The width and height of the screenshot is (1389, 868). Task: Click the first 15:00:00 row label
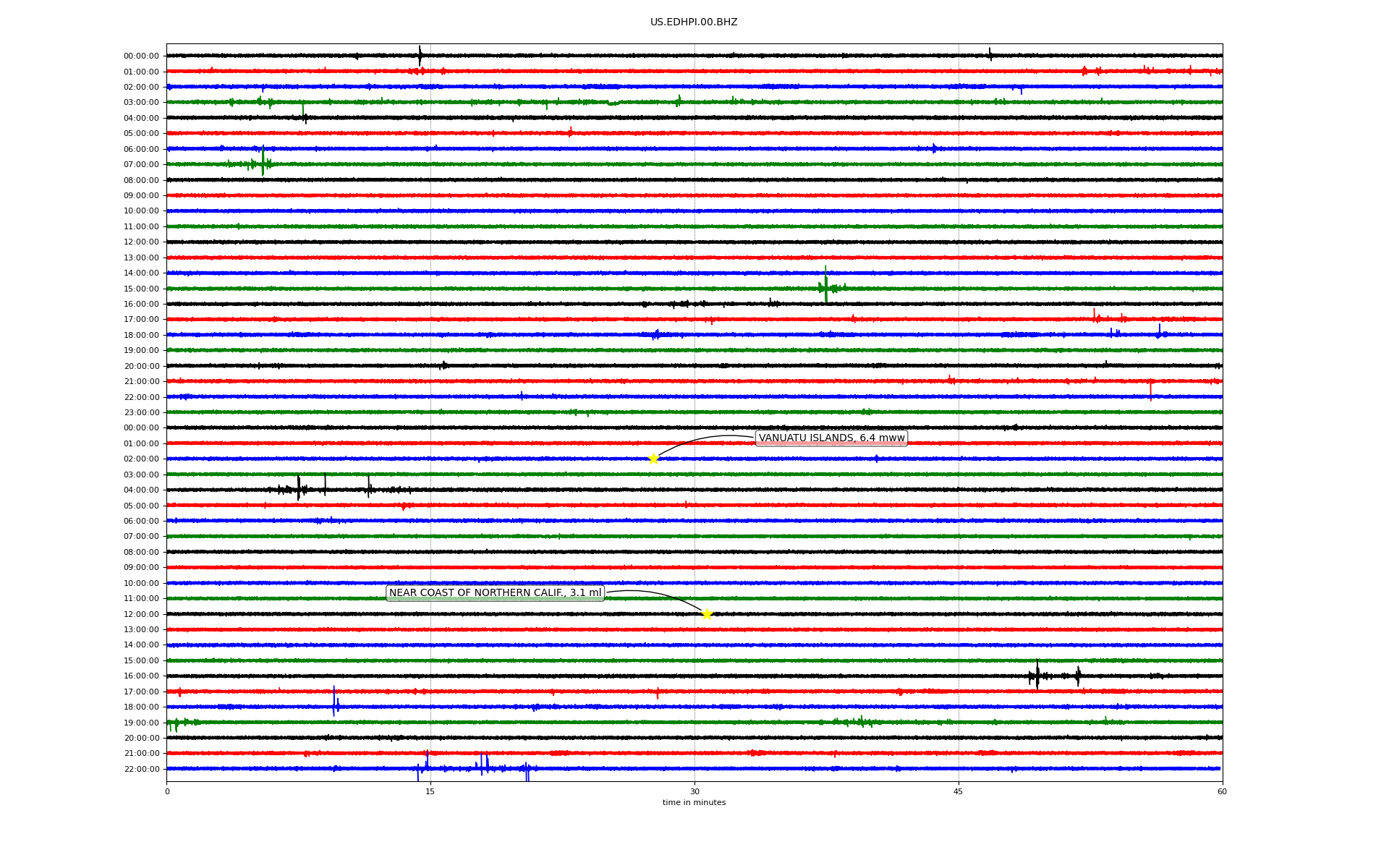tap(141, 289)
